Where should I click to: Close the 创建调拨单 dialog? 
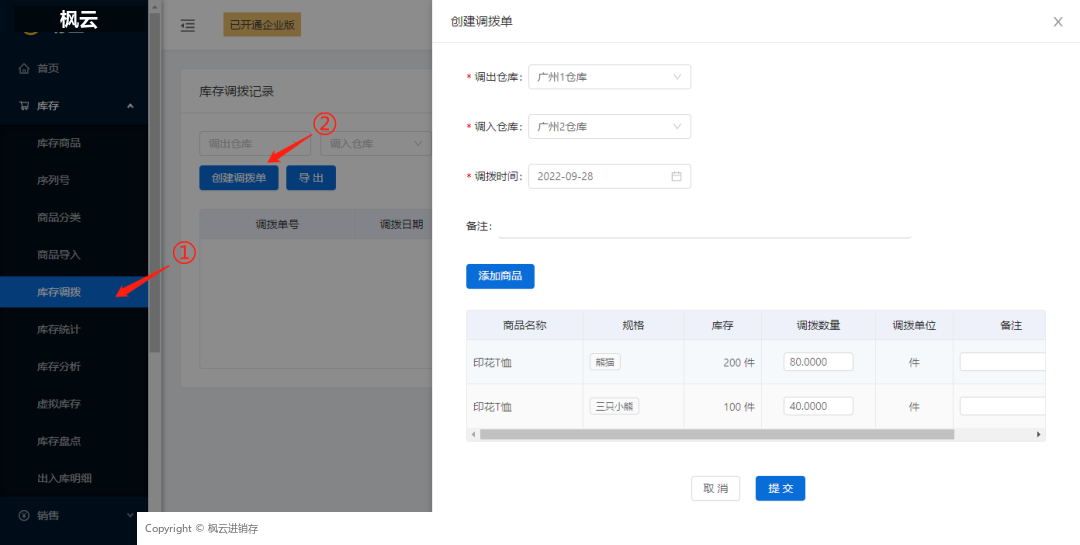(x=1058, y=21)
